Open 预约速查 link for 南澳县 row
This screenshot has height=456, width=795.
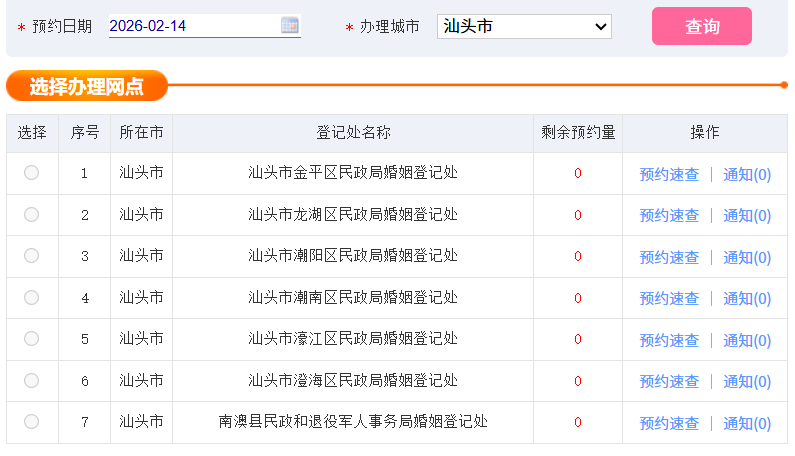click(x=669, y=423)
